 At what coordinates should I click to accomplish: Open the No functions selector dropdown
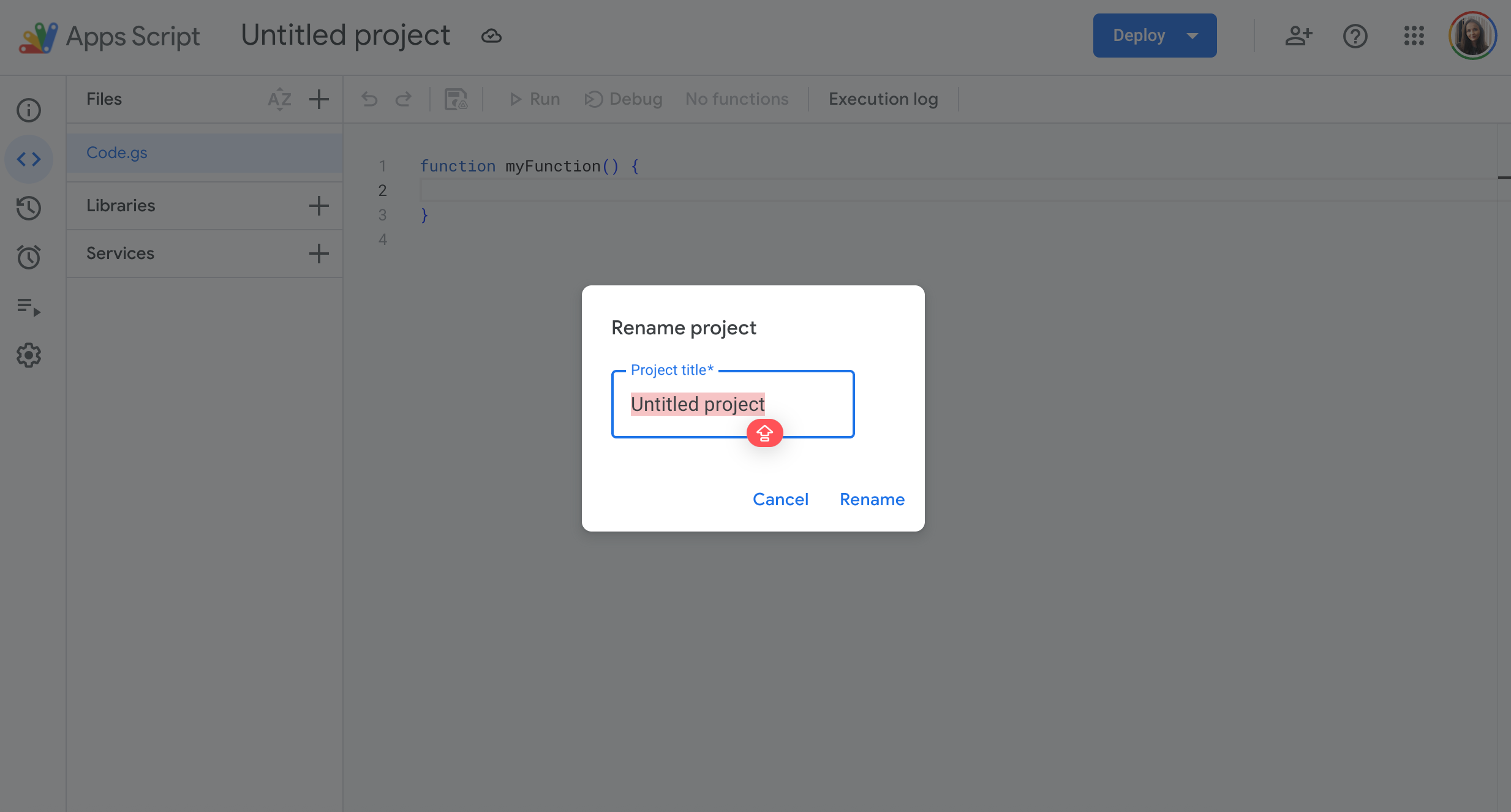click(x=737, y=99)
